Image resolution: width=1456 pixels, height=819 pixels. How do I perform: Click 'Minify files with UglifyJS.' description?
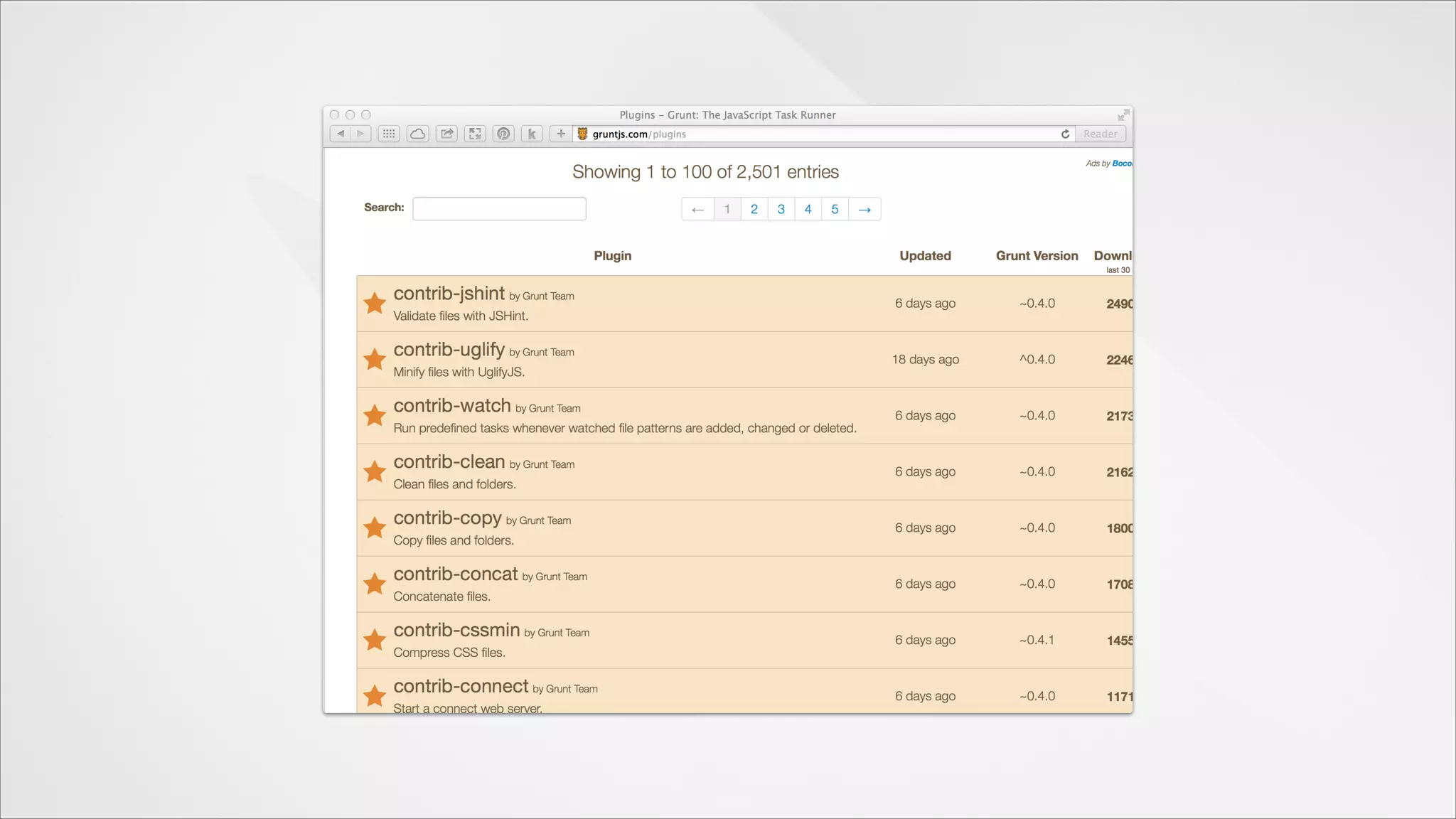(459, 372)
